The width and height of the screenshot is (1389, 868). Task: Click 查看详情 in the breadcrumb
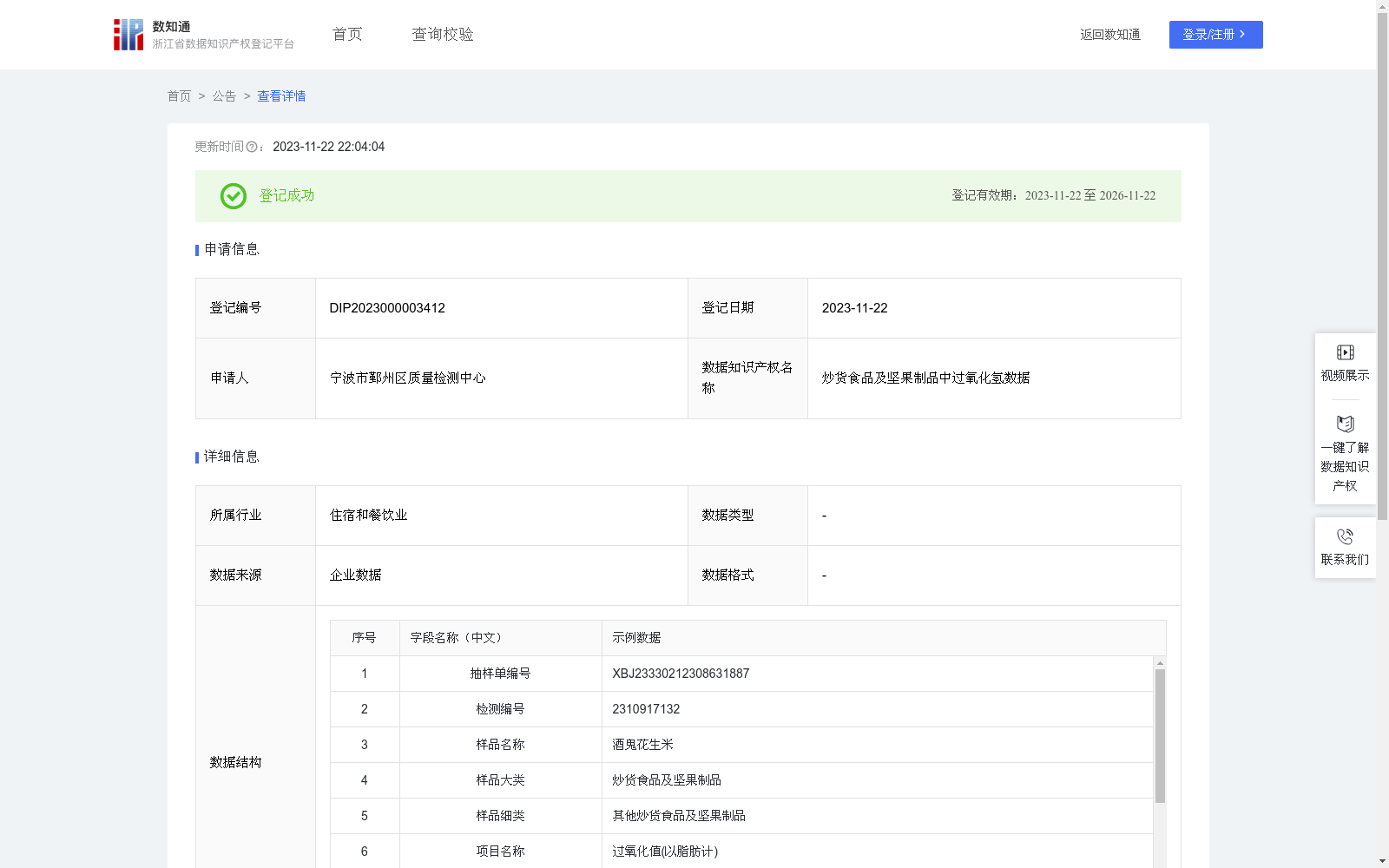(281, 96)
